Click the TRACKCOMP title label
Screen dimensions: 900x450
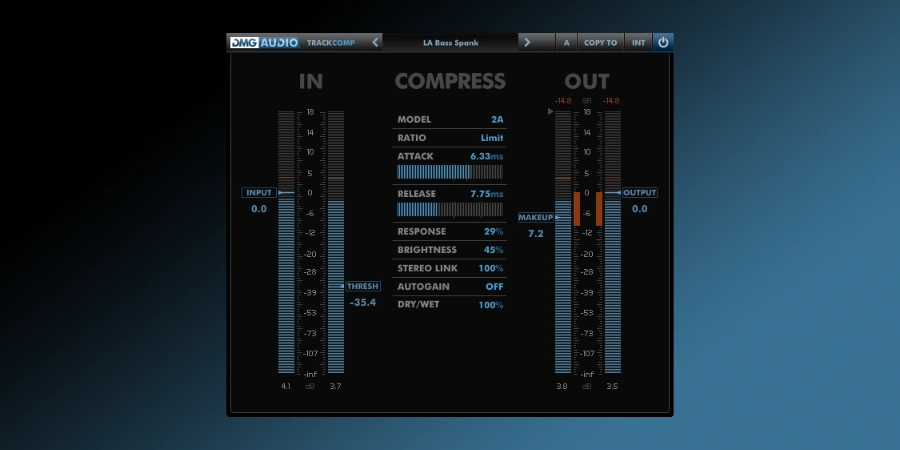point(331,42)
